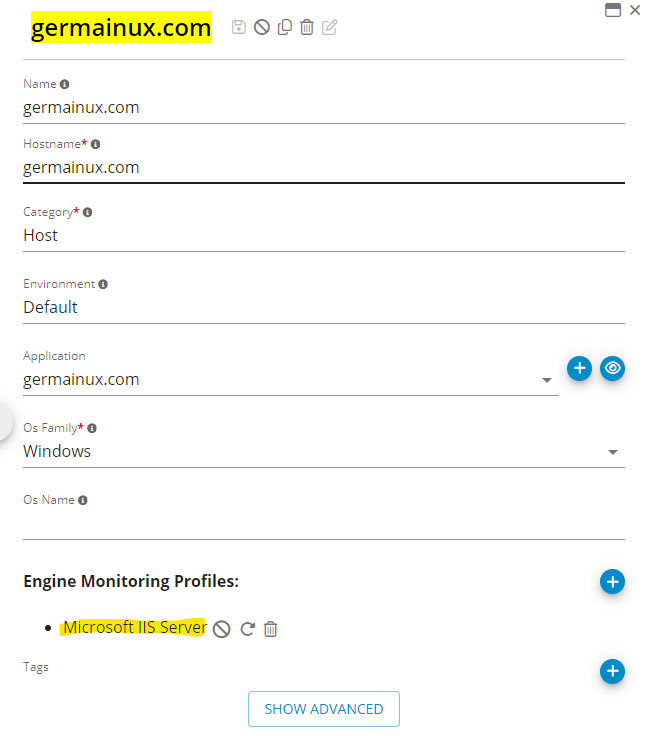Click the Microsoft IIS Server profile link
This screenshot has width=655, height=736.
point(135,628)
